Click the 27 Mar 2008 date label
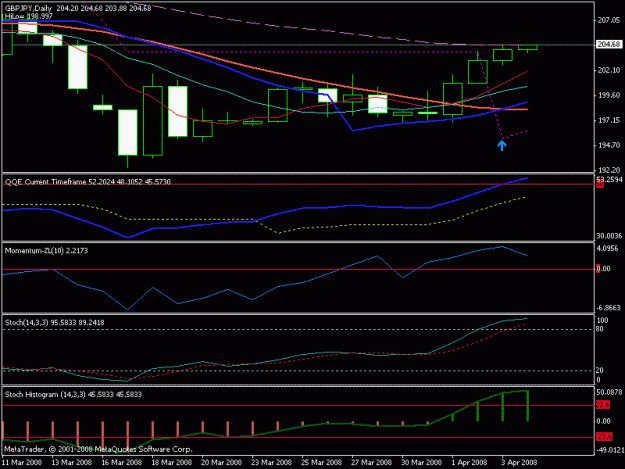This screenshot has width=625, height=469. click(x=371, y=462)
